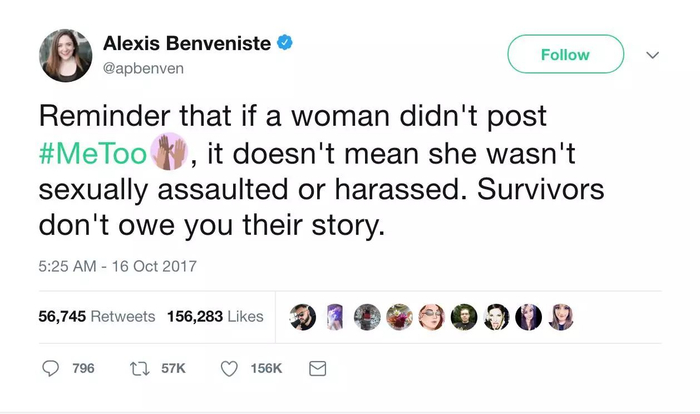Select the narrow purple rectangular liker avatar
Image resolution: width=700 pixels, height=414 pixels.
tap(335, 316)
